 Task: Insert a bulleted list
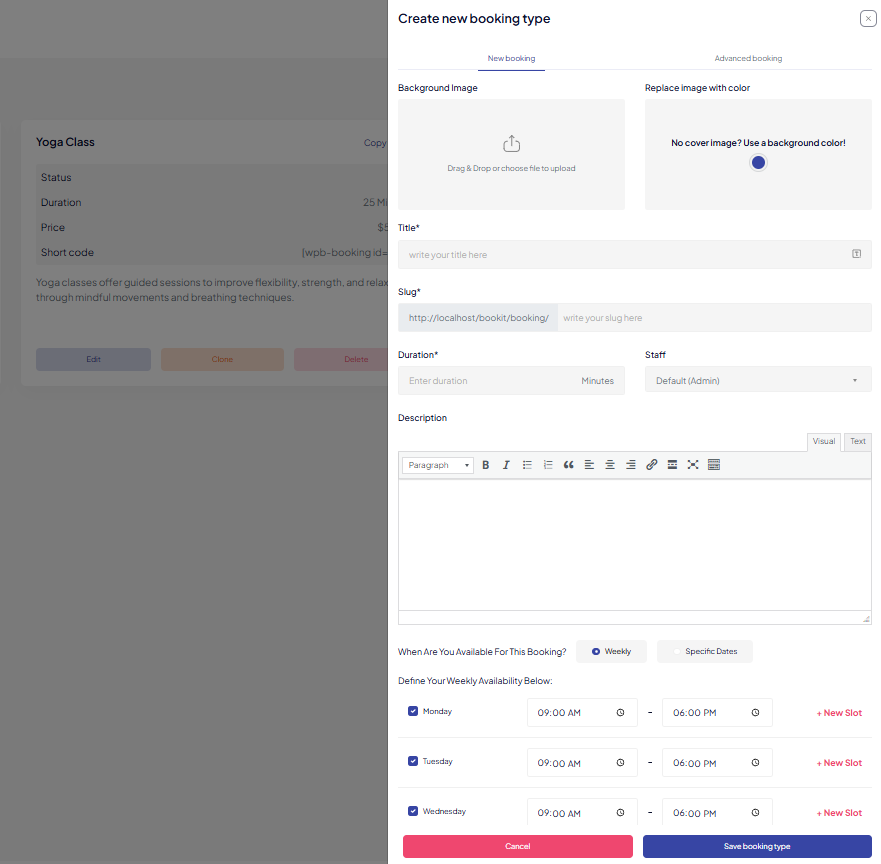[527, 465]
